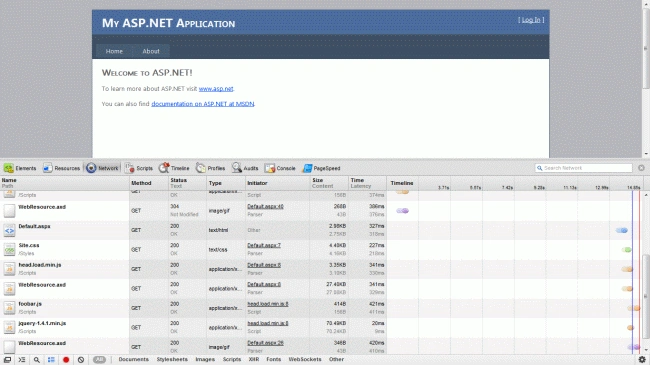The width and height of the screenshot is (650, 365).
Task: Open the www.asp.net link
Action: point(216,89)
